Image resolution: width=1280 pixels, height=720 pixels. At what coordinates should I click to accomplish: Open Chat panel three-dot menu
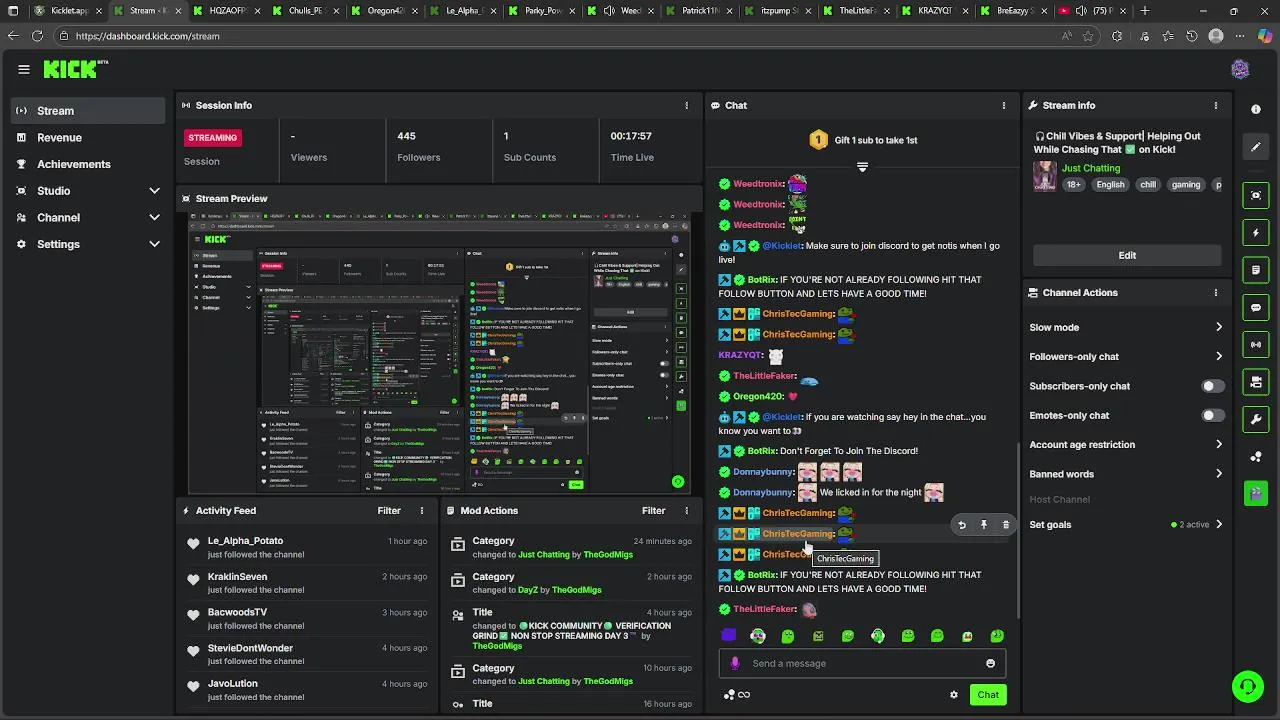click(x=1004, y=105)
